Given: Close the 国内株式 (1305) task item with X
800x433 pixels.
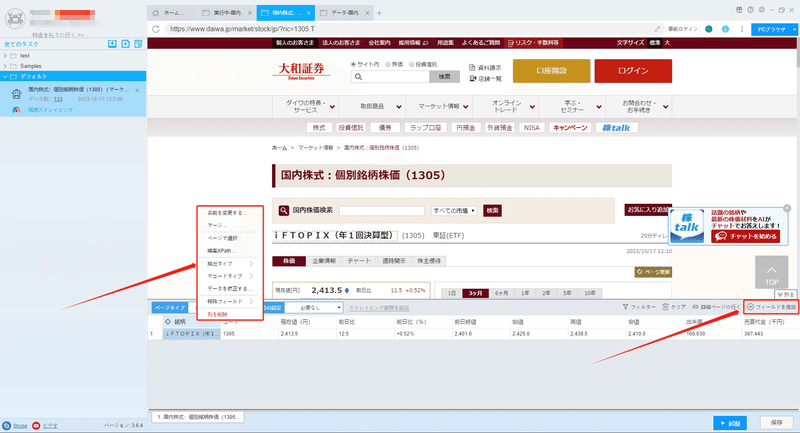Looking at the screenshot, I should [x=137, y=90].
